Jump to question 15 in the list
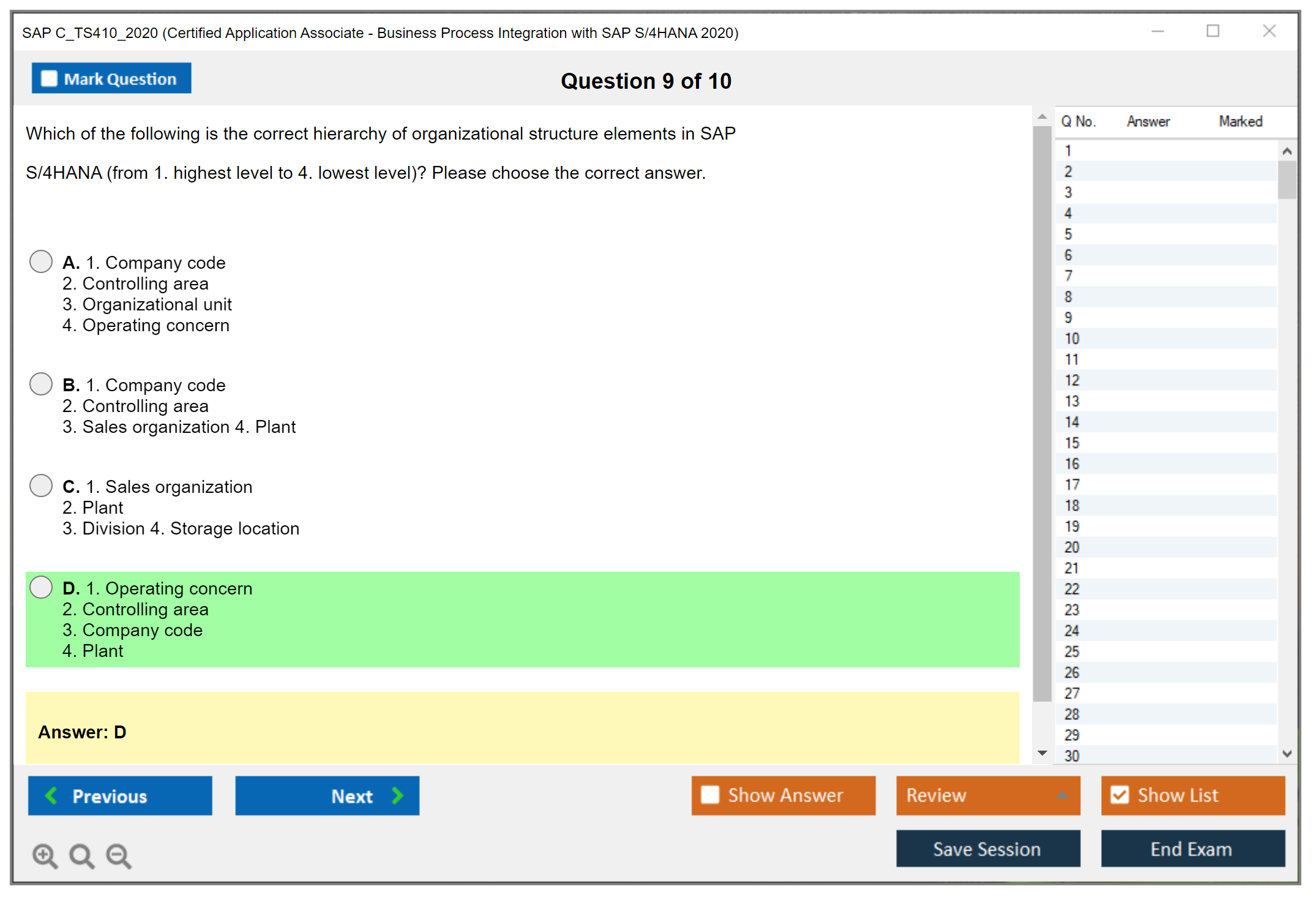Screen dimensions: 1316x900 click(1072, 443)
